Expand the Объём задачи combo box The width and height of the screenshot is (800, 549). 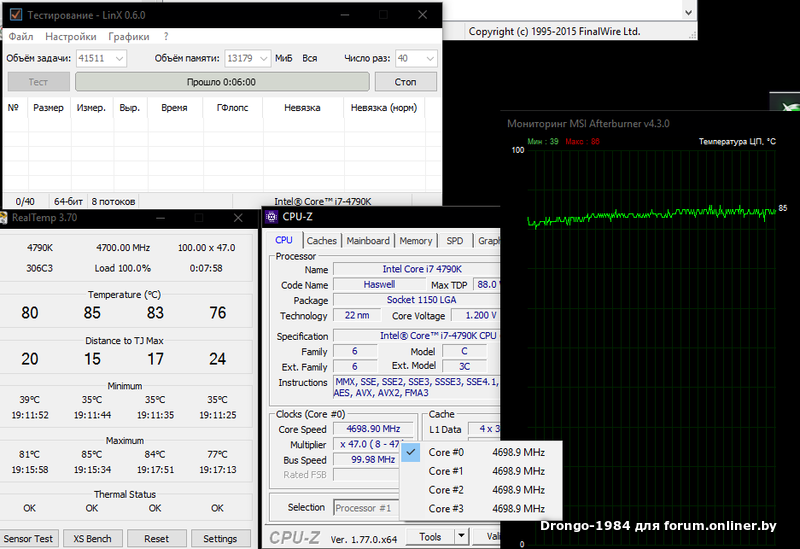(x=119, y=59)
